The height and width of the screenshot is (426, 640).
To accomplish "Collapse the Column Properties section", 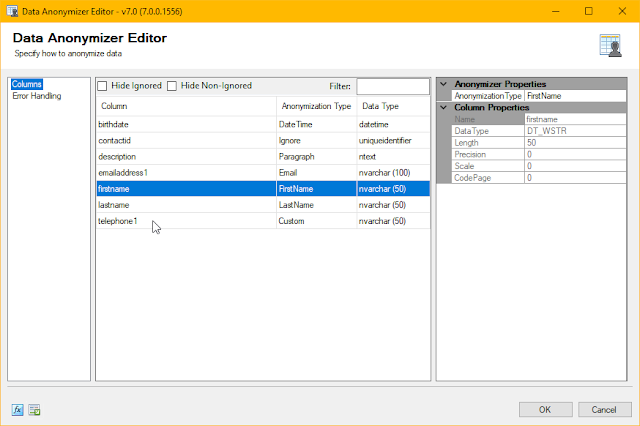I will tap(444, 108).
